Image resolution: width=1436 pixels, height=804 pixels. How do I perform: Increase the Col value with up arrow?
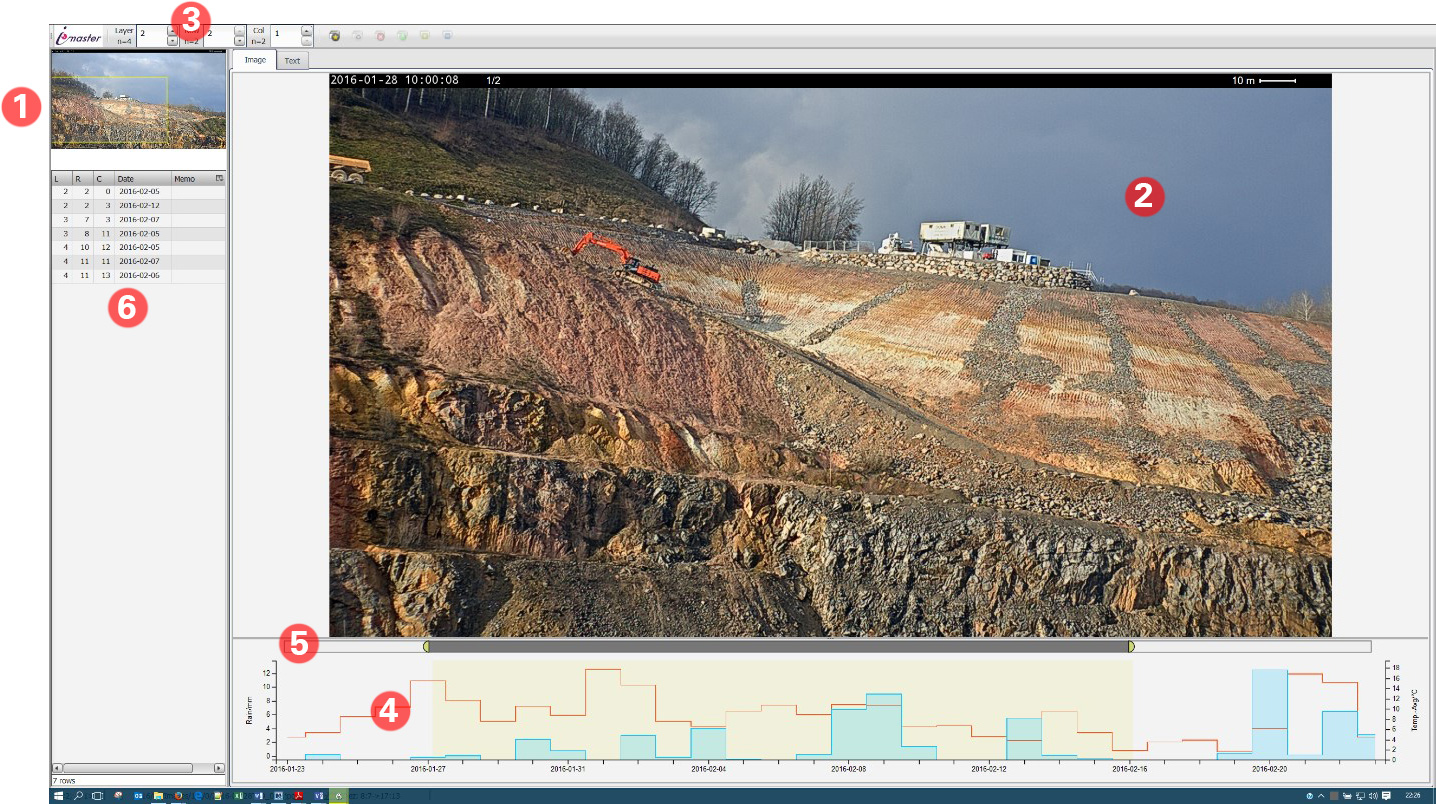pyautogui.click(x=306, y=30)
